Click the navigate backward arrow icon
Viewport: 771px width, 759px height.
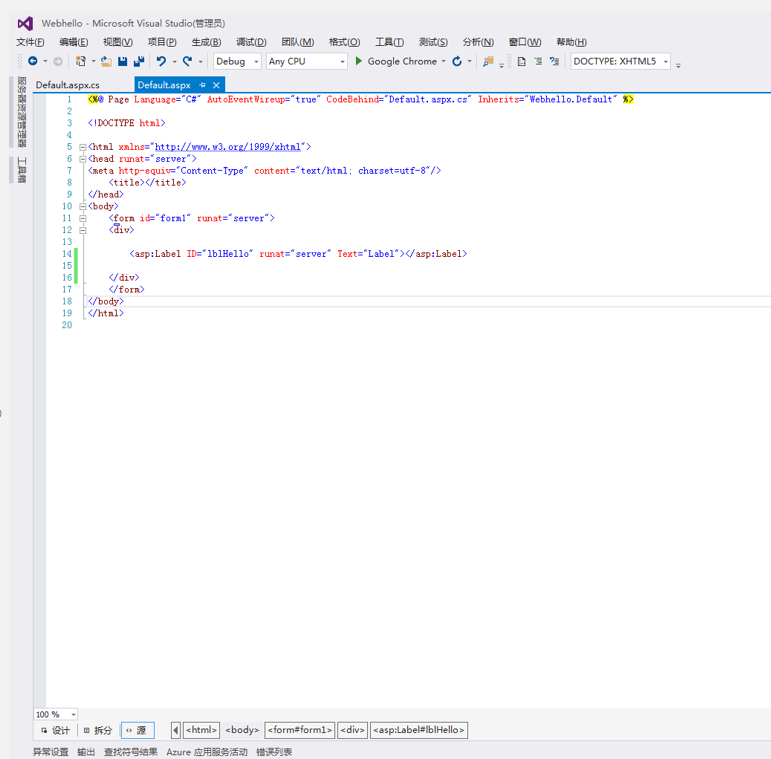[33, 62]
